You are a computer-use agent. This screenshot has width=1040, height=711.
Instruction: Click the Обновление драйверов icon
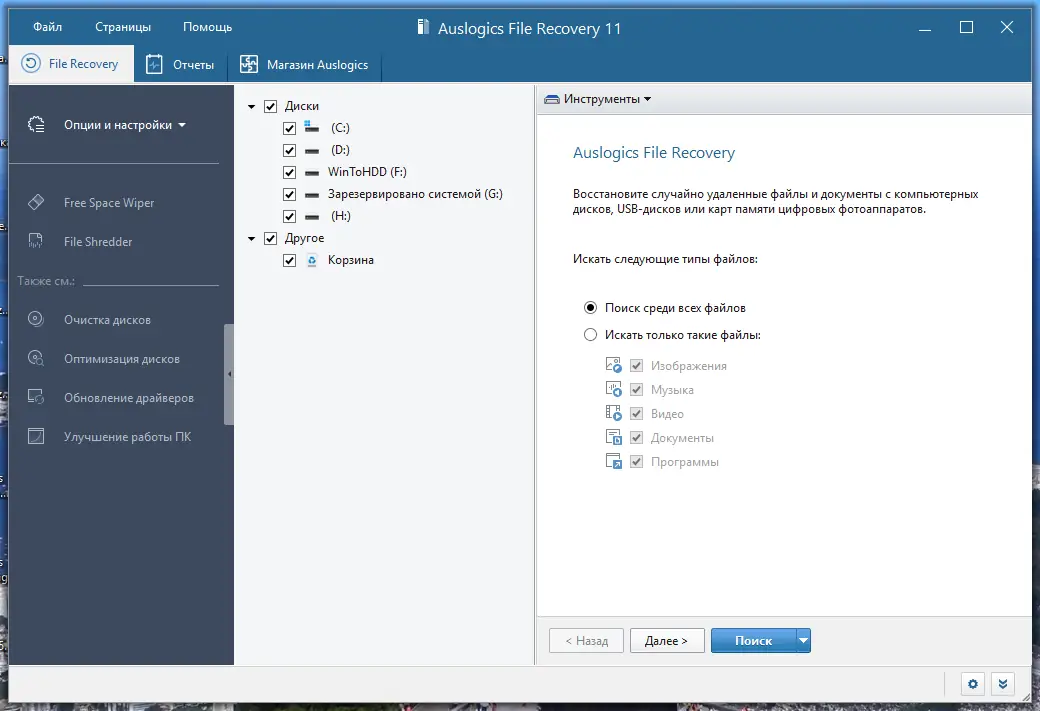36,397
